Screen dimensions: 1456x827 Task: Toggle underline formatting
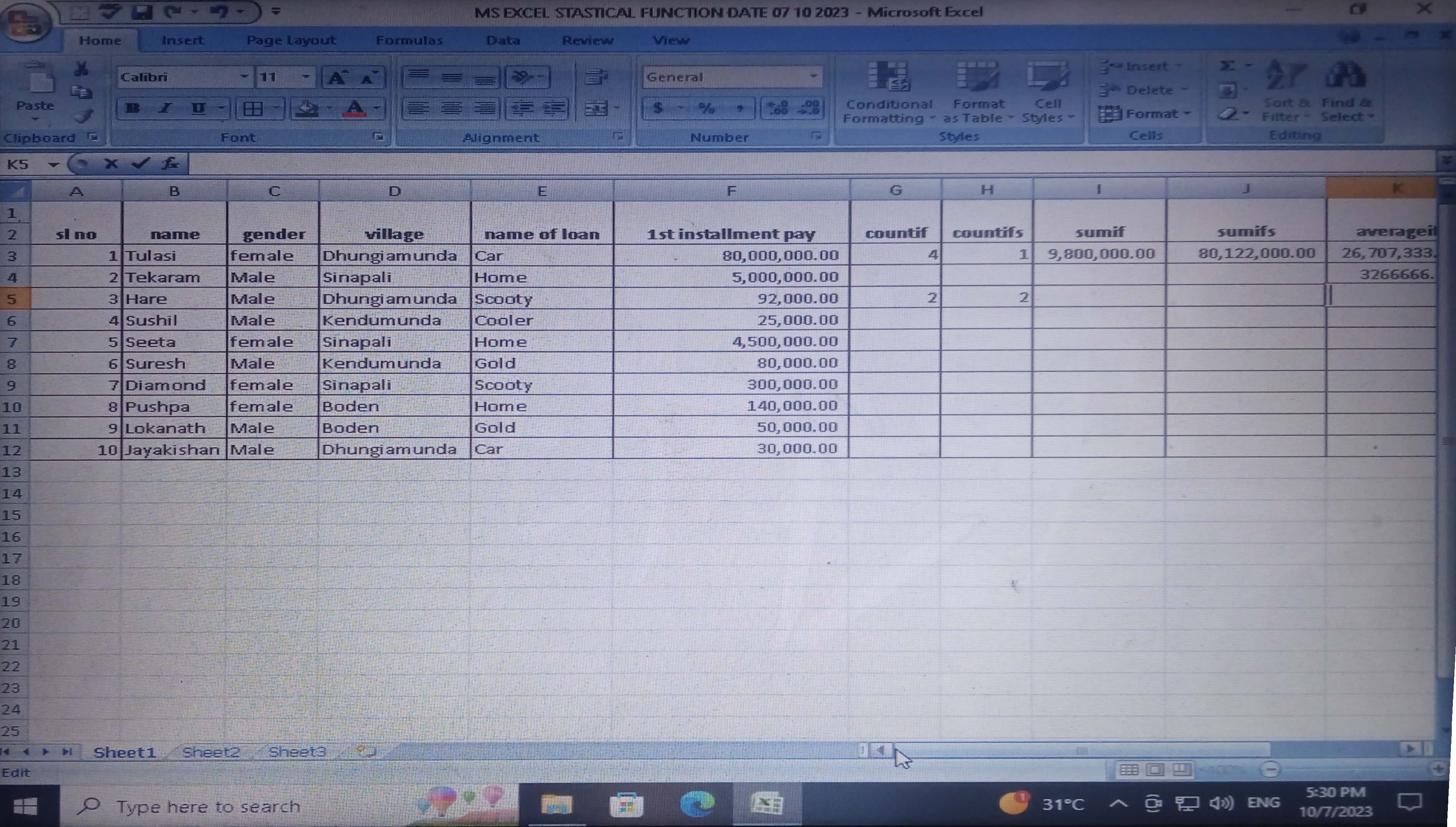198,108
